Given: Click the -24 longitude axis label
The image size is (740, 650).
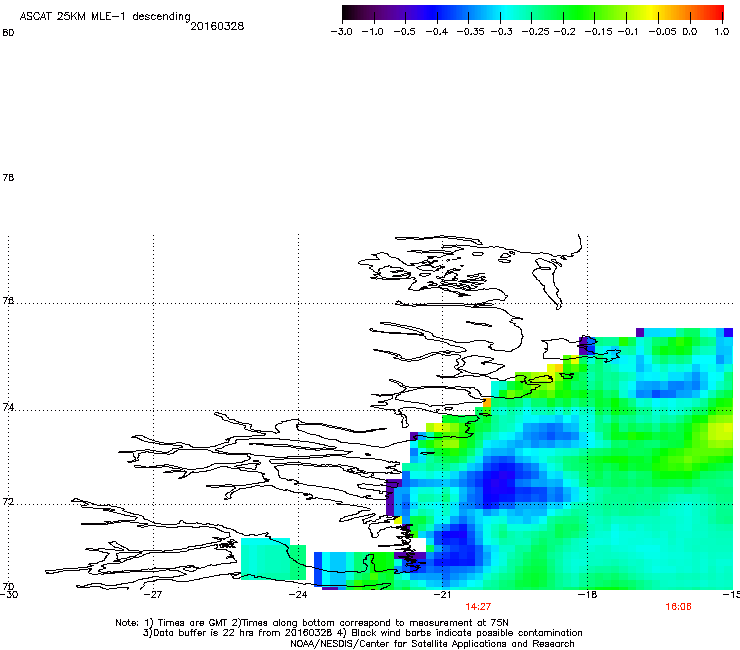Looking at the screenshot, I should [x=298, y=595].
